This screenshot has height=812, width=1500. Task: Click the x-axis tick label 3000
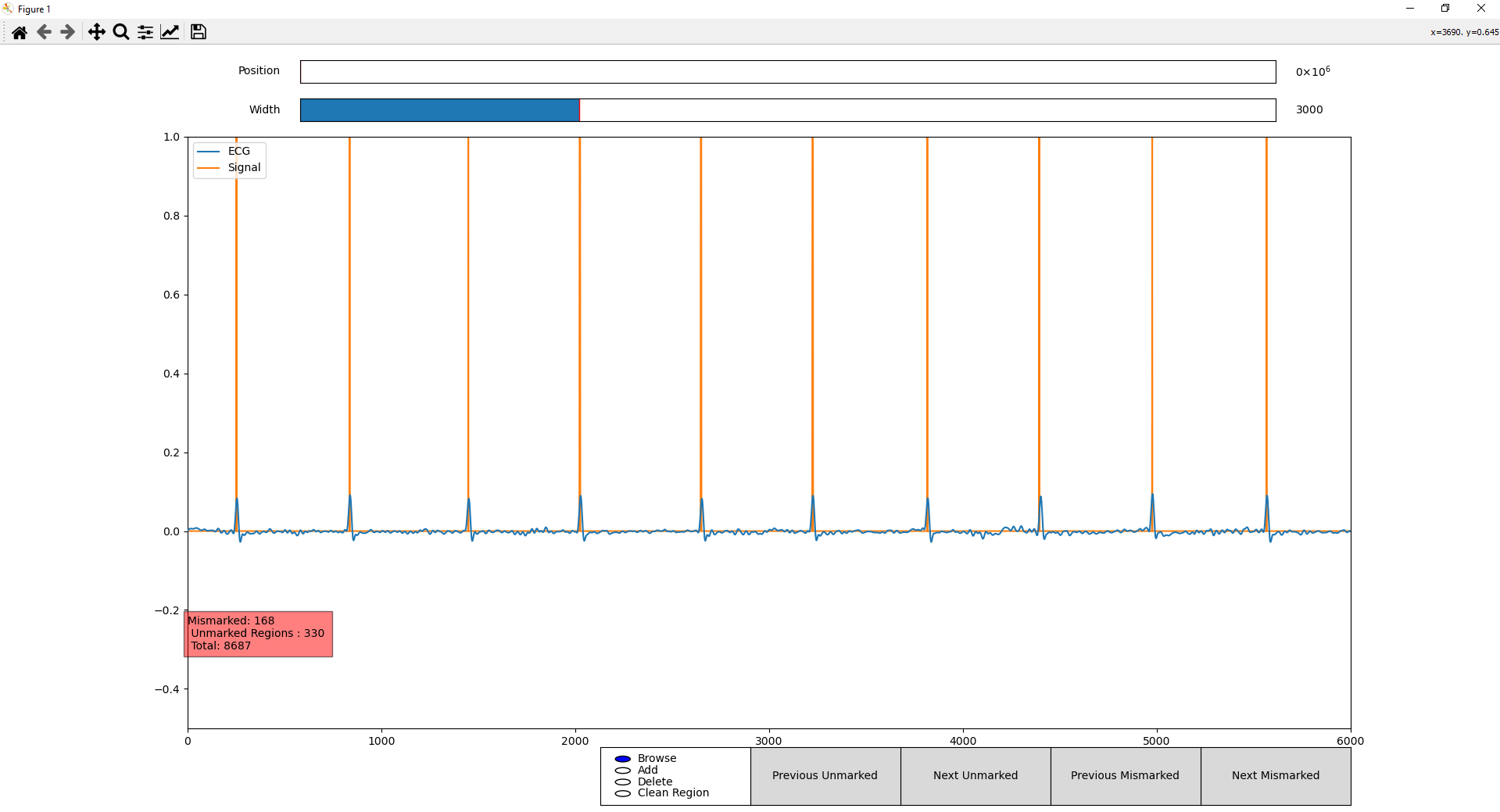click(768, 741)
